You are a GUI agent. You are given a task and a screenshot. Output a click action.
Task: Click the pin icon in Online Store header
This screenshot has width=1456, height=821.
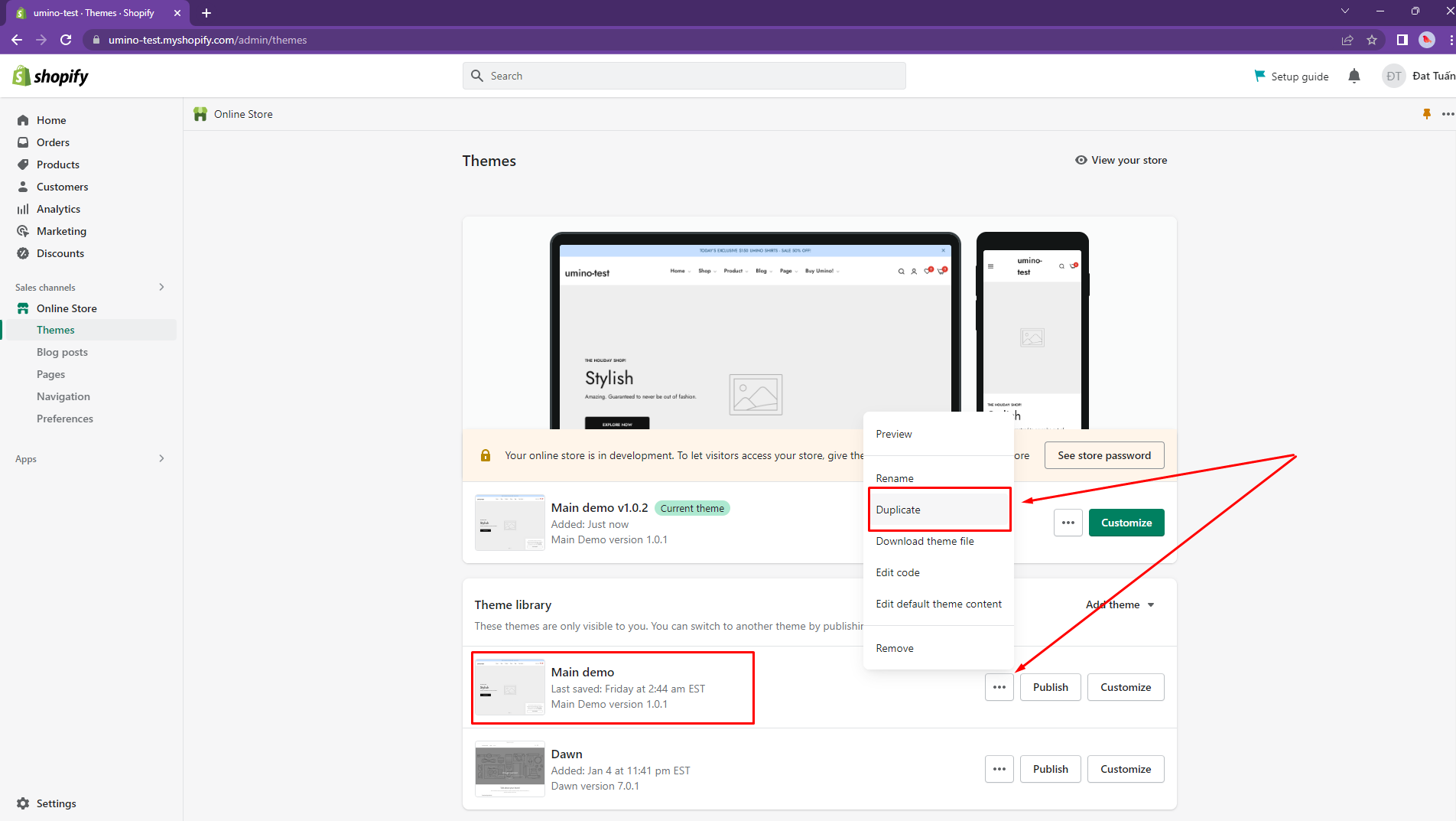point(1426,114)
